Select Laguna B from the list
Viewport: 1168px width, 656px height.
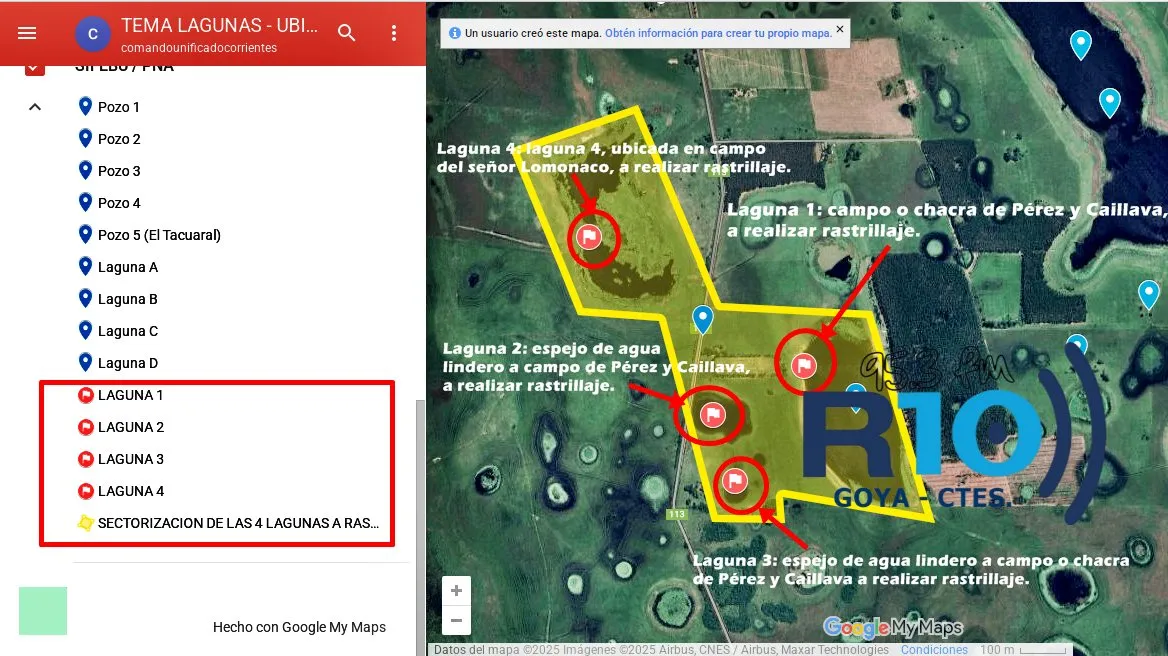[x=128, y=299]
